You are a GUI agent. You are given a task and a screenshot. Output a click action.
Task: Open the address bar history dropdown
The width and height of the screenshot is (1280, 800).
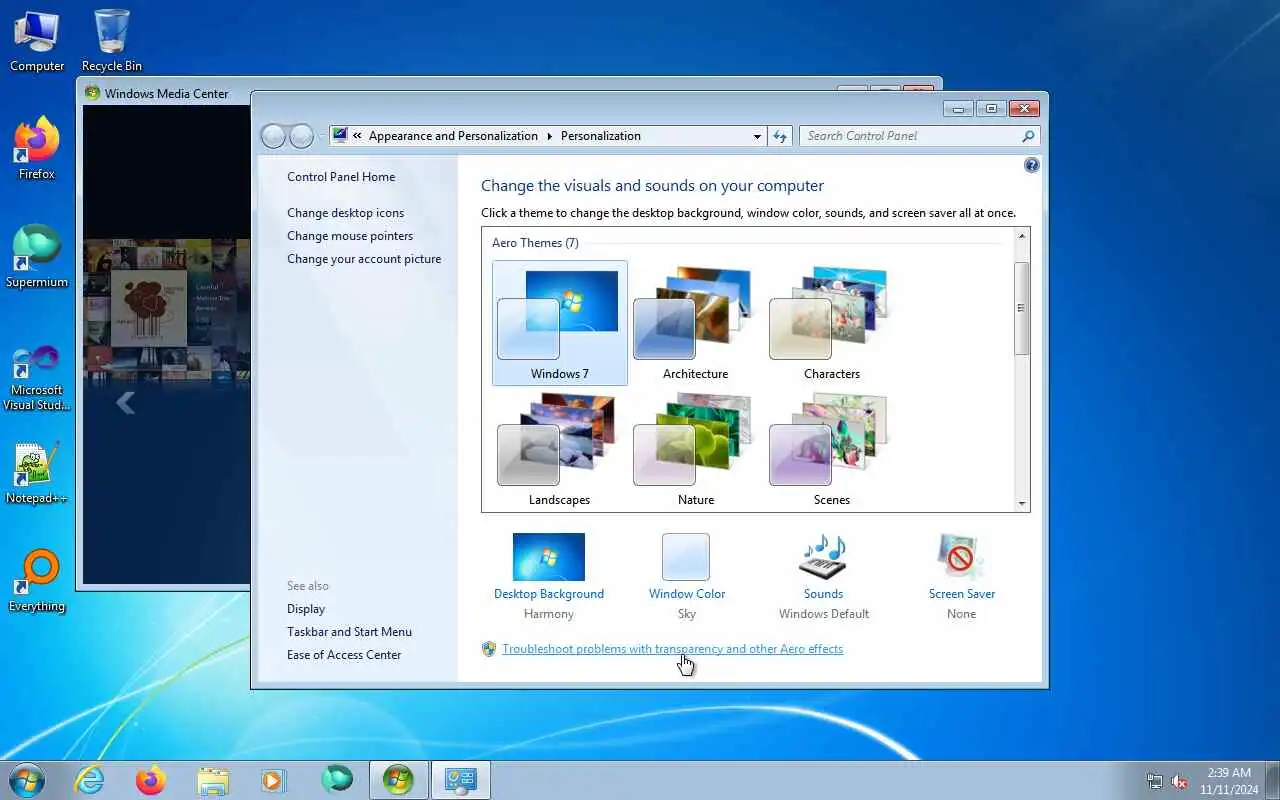[757, 136]
